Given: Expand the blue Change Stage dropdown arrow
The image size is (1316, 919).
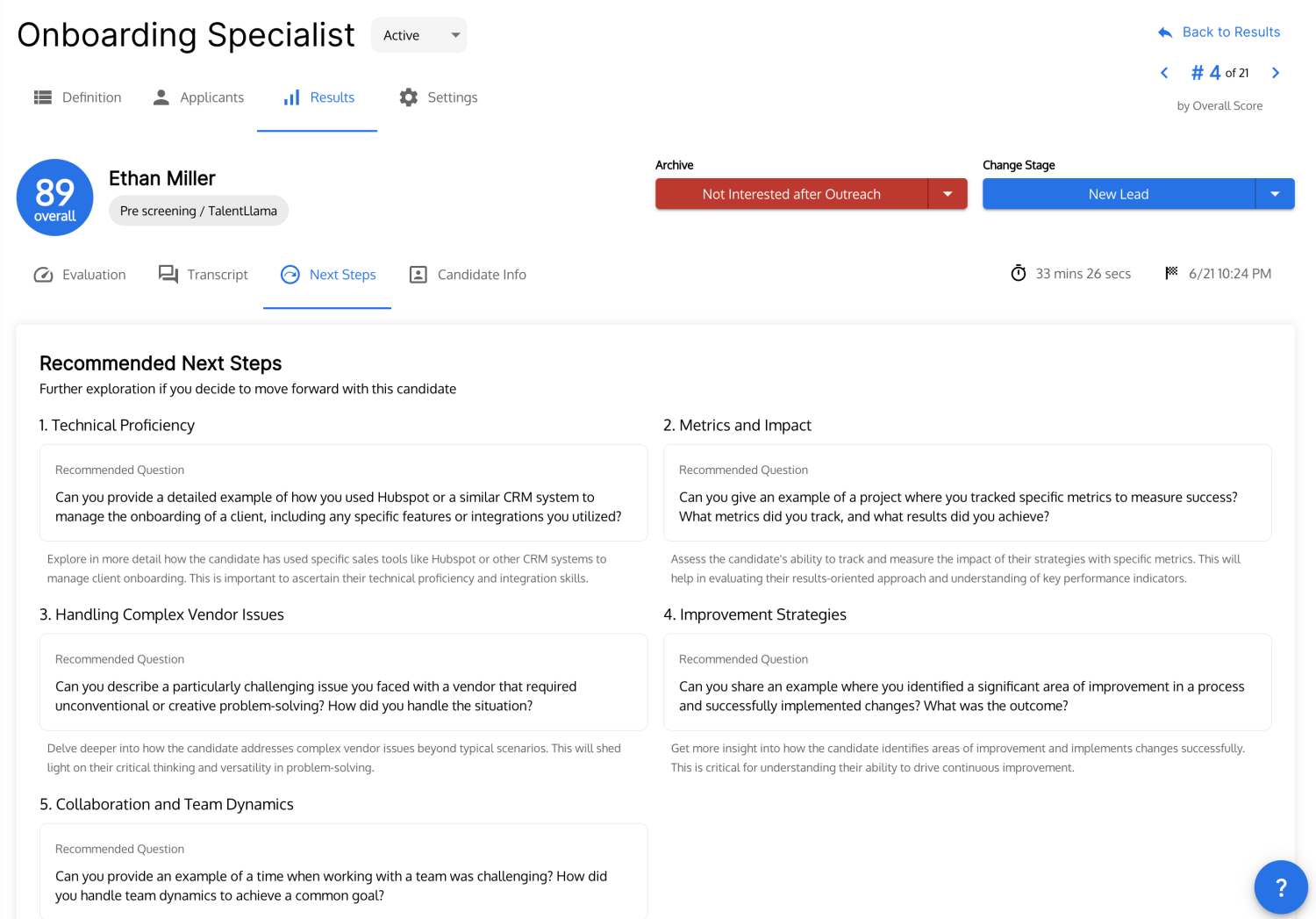Looking at the screenshot, I should [x=1275, y=194].
